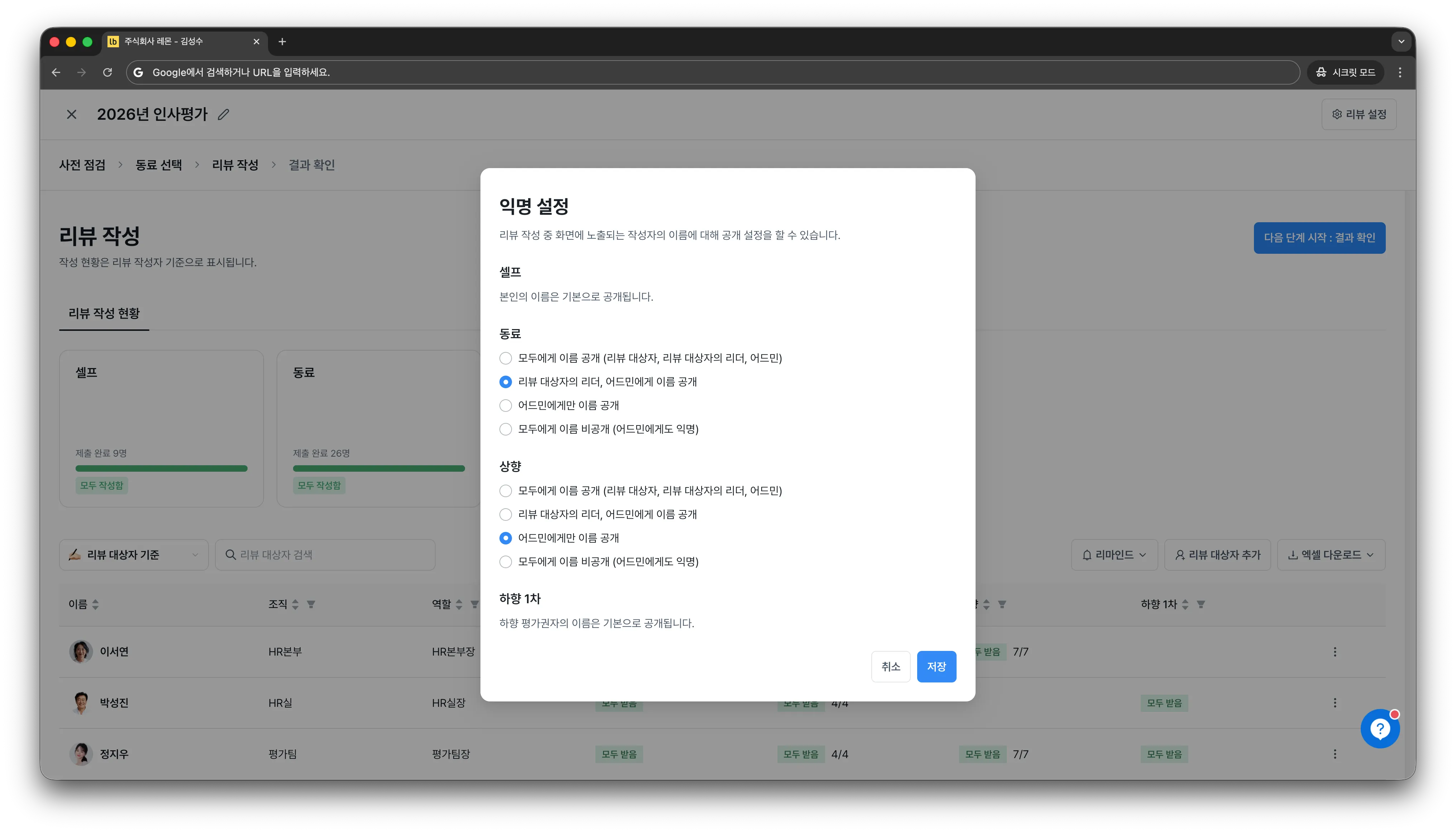Open 리뷰 설정 button
Image resolution: width=1456 pixels, height=833 pixels.
[x=1359, y=114]
